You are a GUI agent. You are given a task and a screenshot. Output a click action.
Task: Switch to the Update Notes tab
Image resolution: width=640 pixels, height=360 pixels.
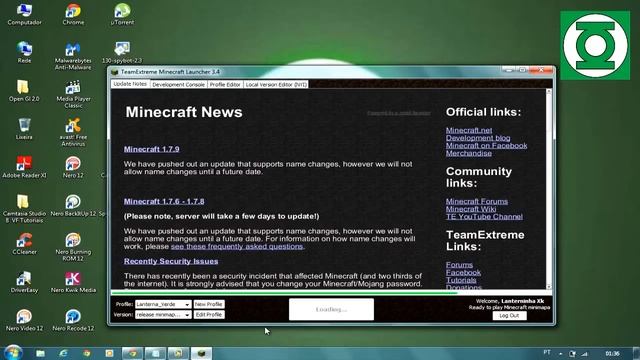130,84
